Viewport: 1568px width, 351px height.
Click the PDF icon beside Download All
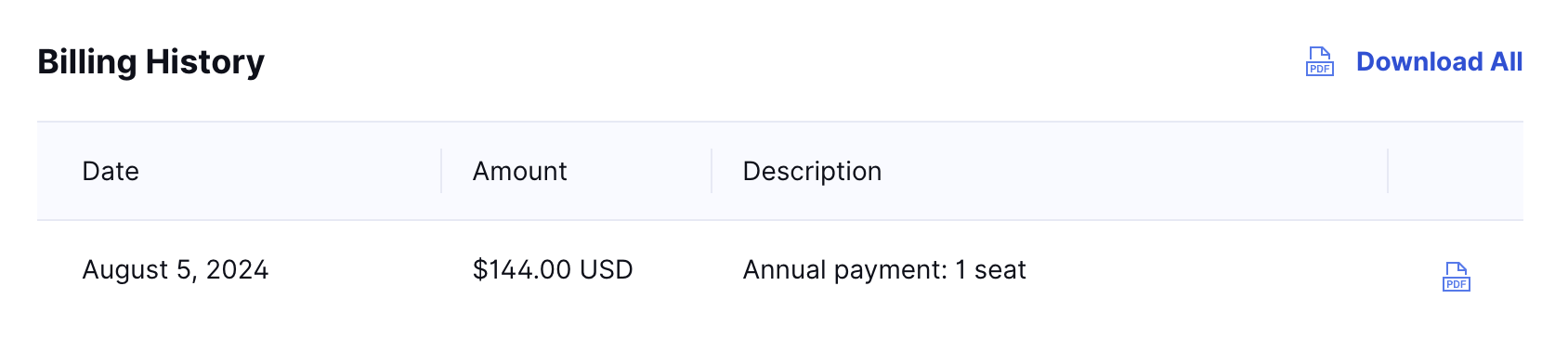(x=1320, y=61)
